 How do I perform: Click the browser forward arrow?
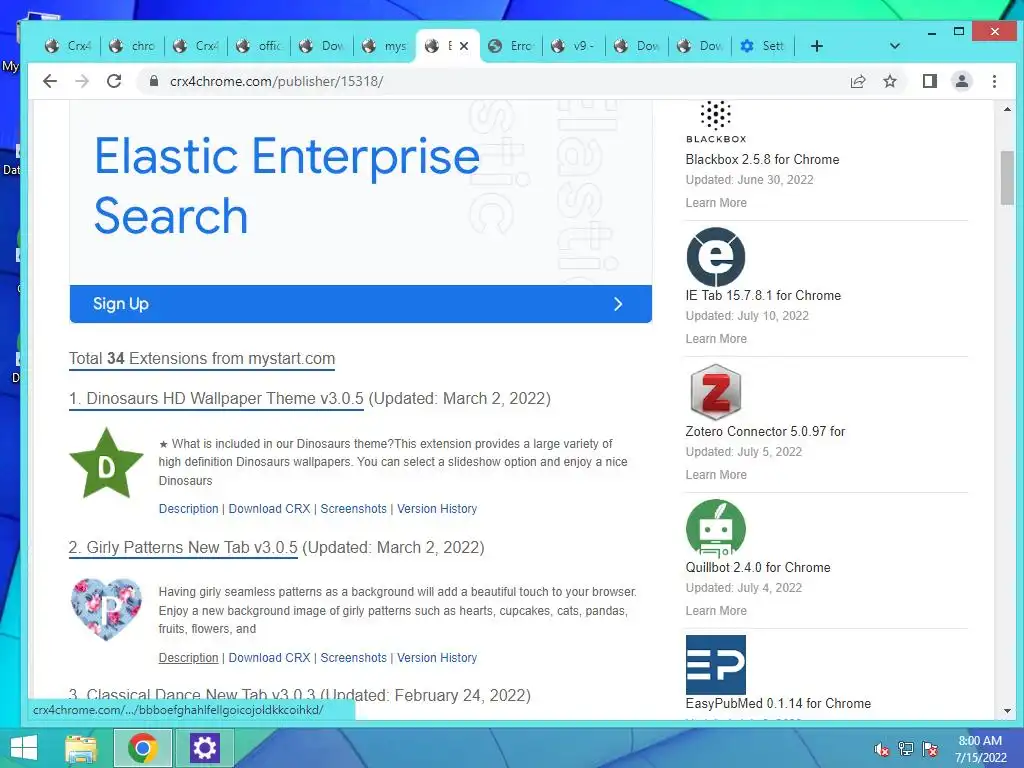coord(82,81)
